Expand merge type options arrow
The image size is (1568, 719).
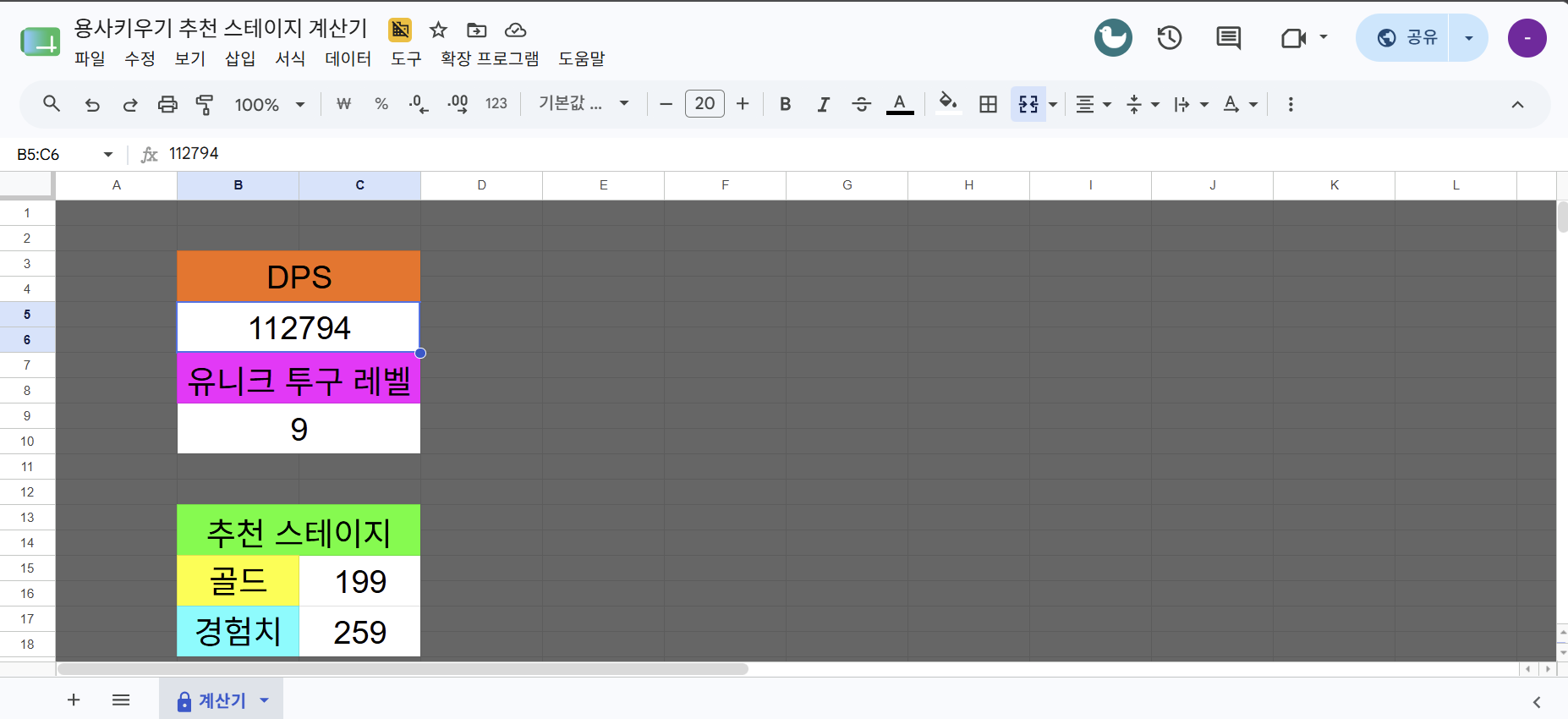1053,104
